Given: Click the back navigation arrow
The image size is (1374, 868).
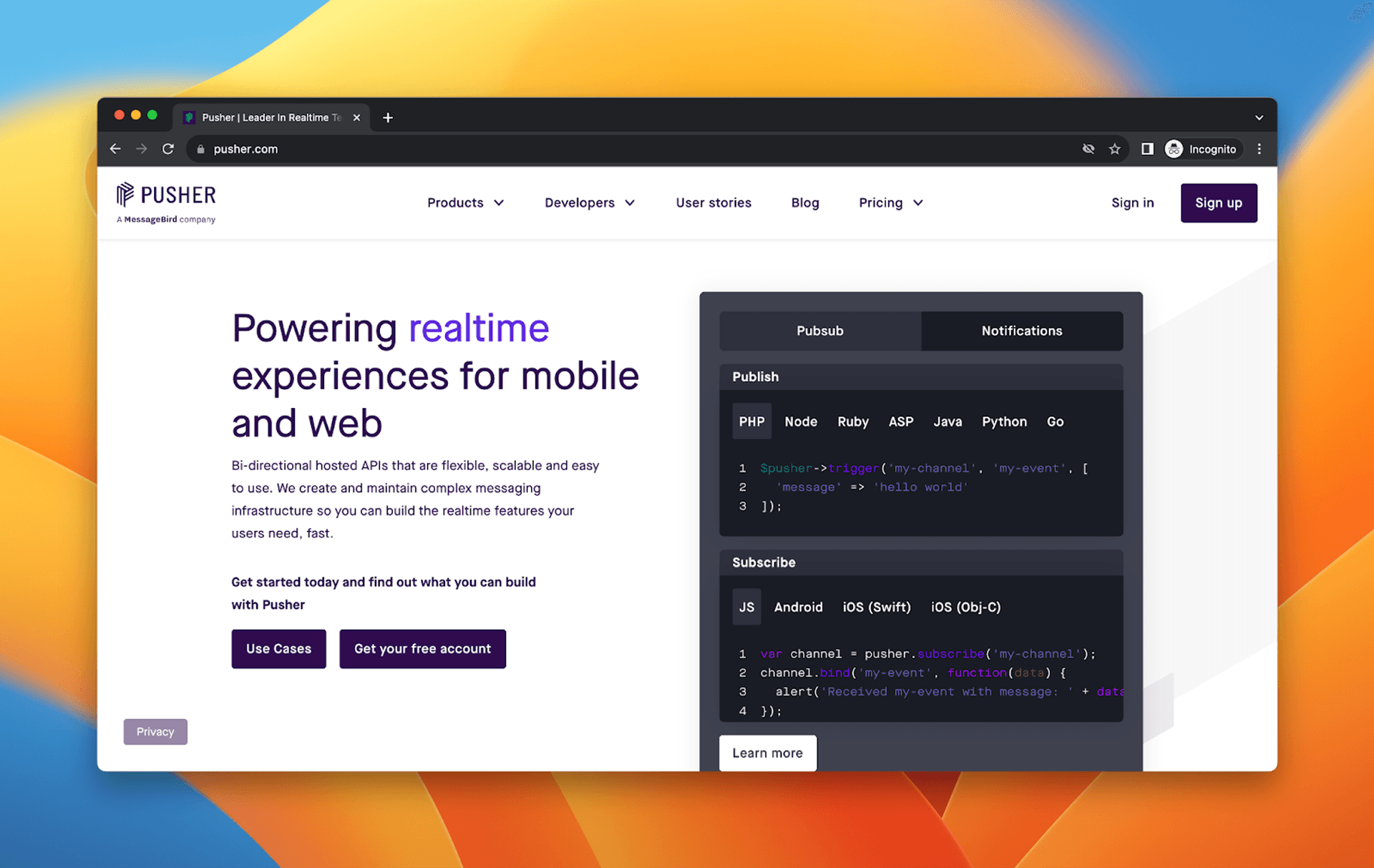Looking at the screenshot, I should (115, 149).
